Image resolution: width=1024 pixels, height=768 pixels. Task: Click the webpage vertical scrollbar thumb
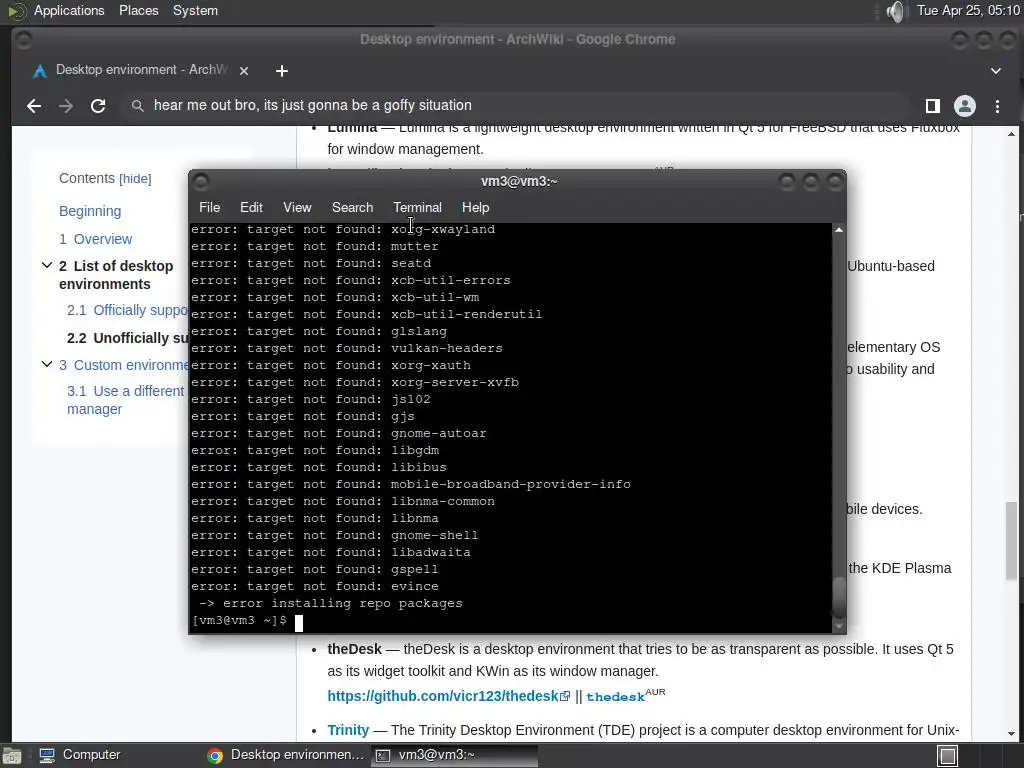1011,540
